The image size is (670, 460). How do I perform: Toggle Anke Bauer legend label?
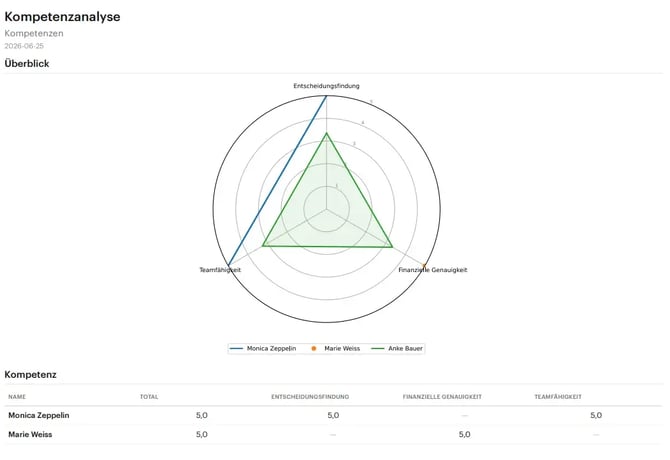coord(405,349)
